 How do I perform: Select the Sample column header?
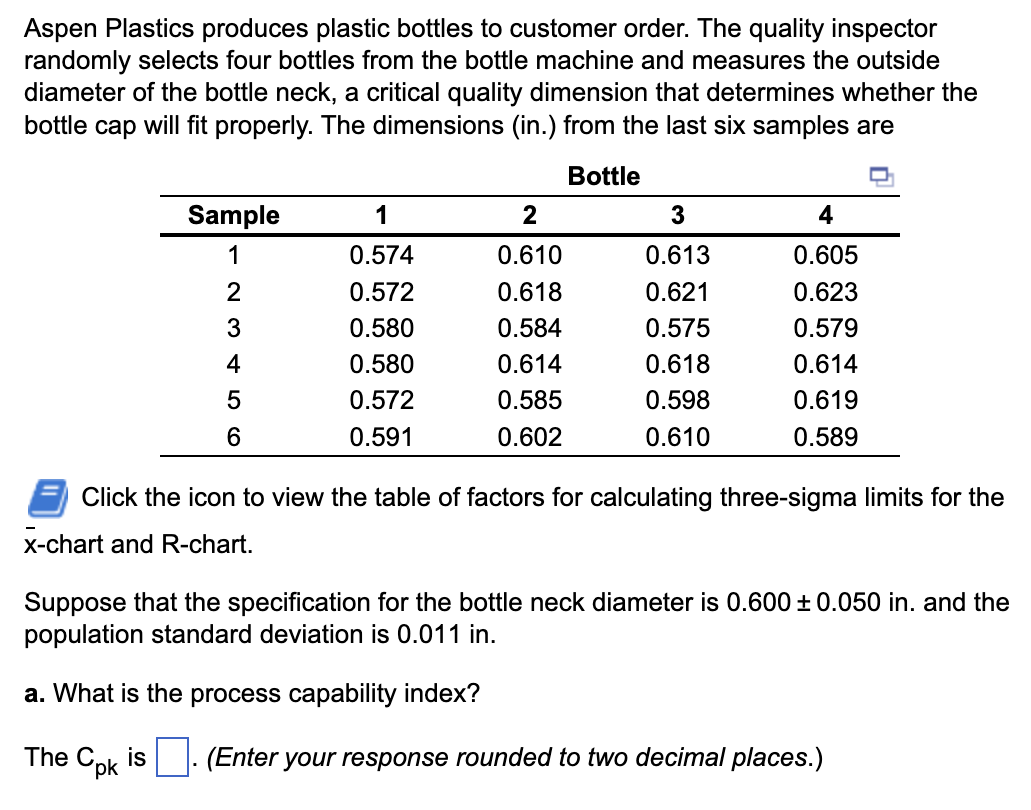click(x=234, y=215)
